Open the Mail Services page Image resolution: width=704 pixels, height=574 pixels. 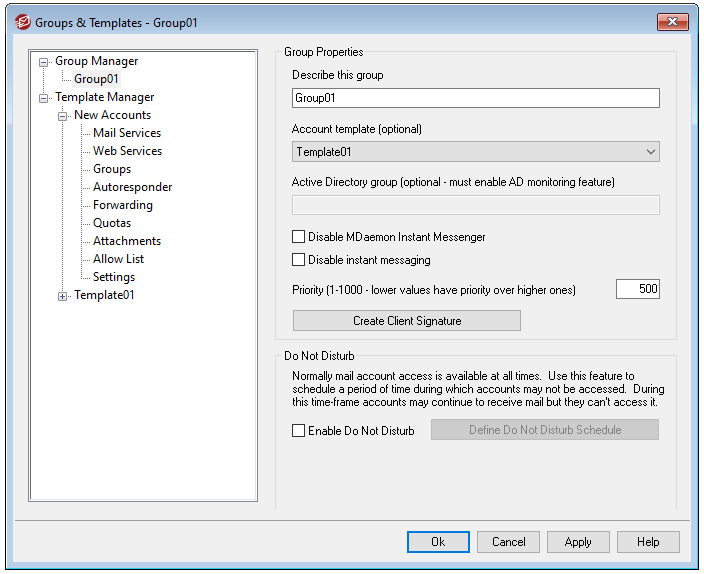pos(127,133)
